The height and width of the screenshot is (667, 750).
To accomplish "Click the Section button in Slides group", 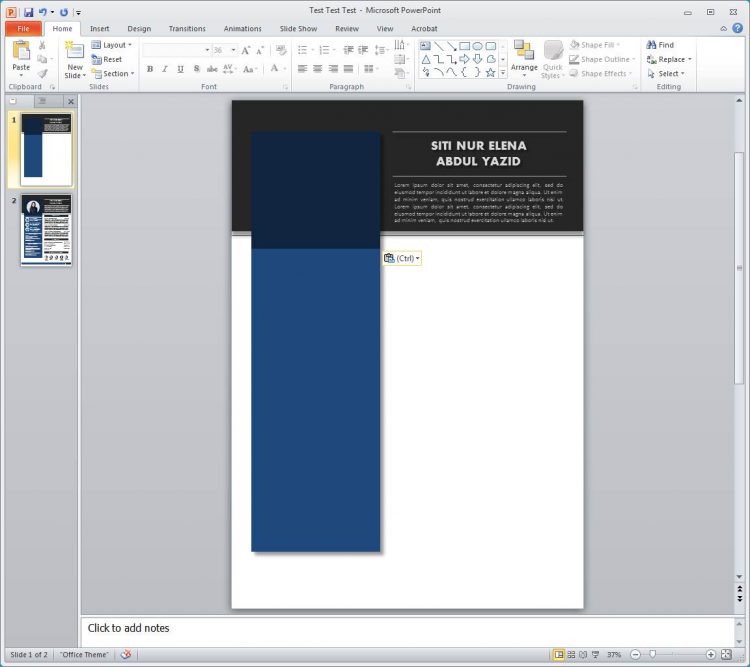I will click(x=112, y=73).
